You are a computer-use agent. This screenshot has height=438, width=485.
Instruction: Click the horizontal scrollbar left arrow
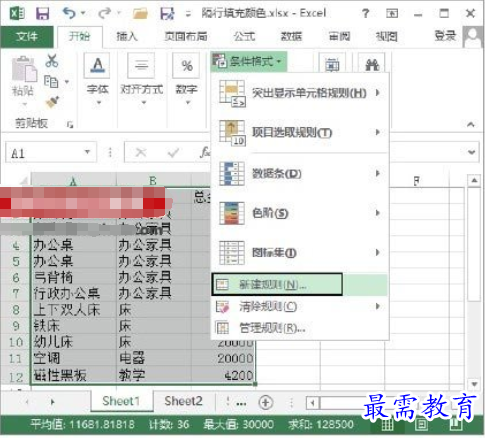[312, 403]
